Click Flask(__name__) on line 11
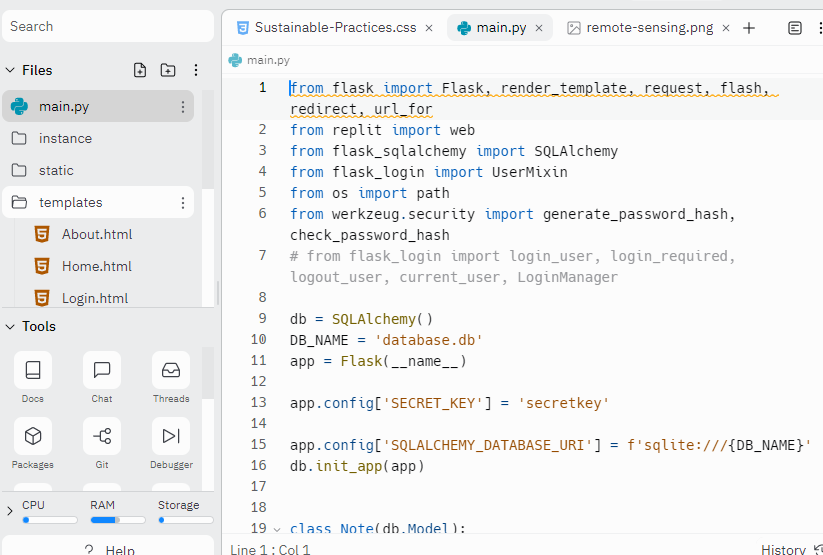Image resolution: width=823 pixels, height=555 pixels. point(403,361)
